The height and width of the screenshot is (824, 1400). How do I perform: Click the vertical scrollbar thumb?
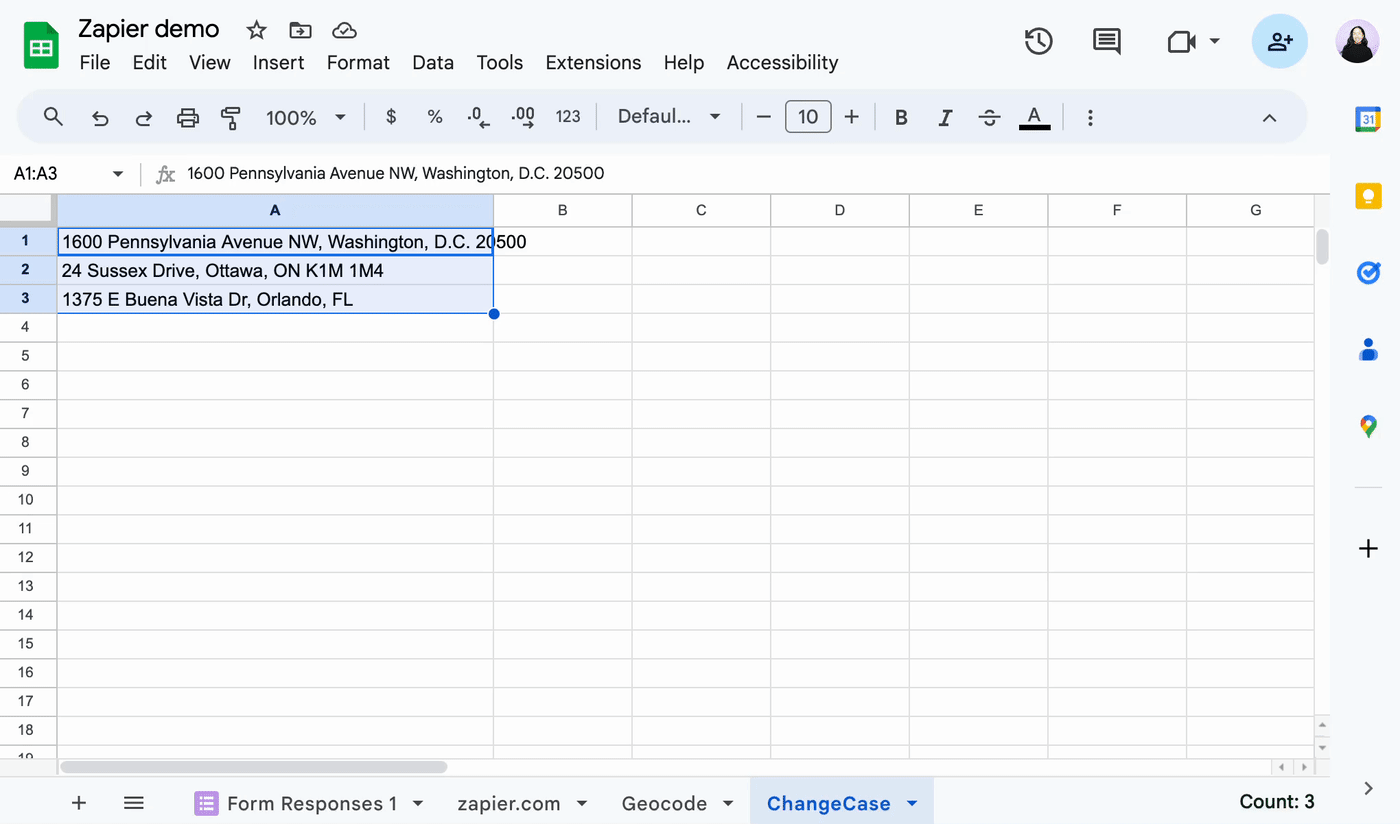coord(1322,246)
